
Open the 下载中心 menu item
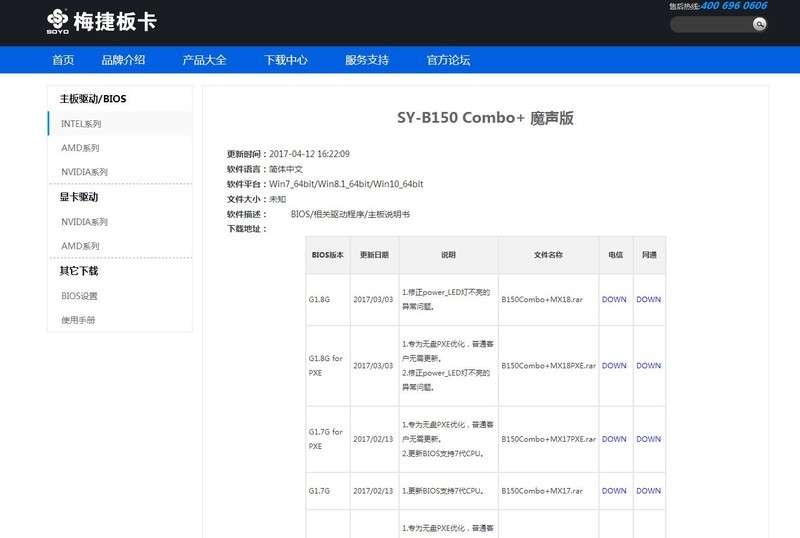tap(286, 60)
